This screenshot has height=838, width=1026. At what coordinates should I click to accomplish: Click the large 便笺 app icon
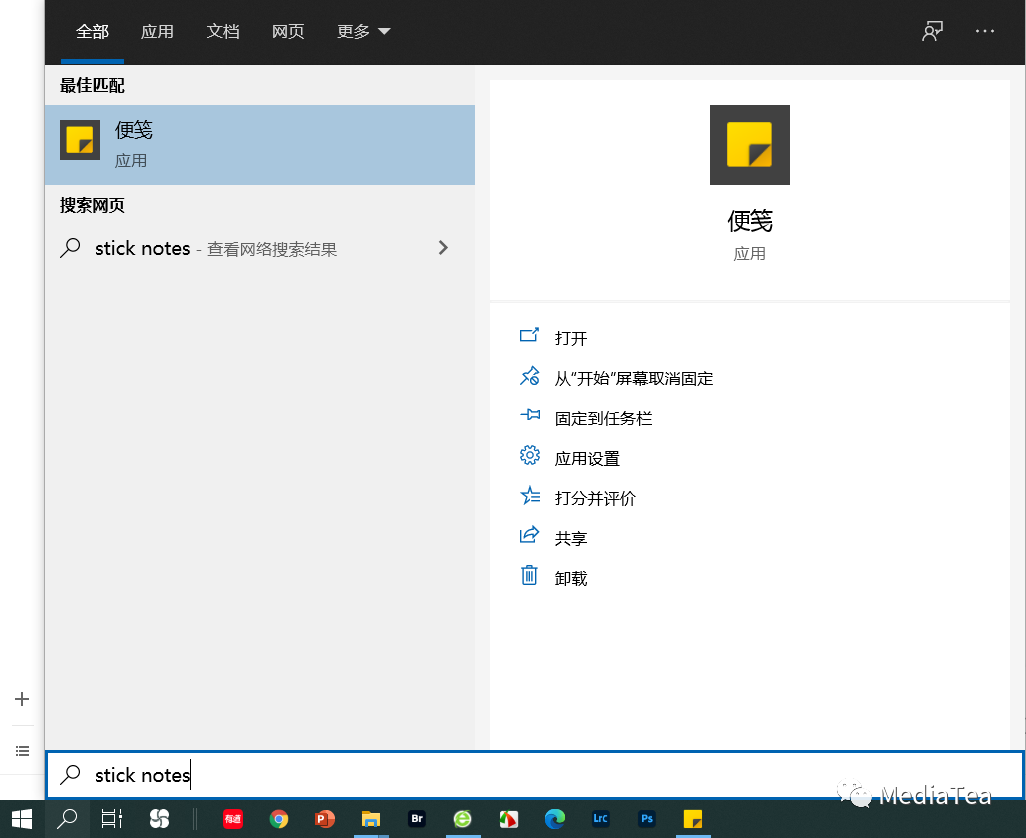tap(750, 145)
